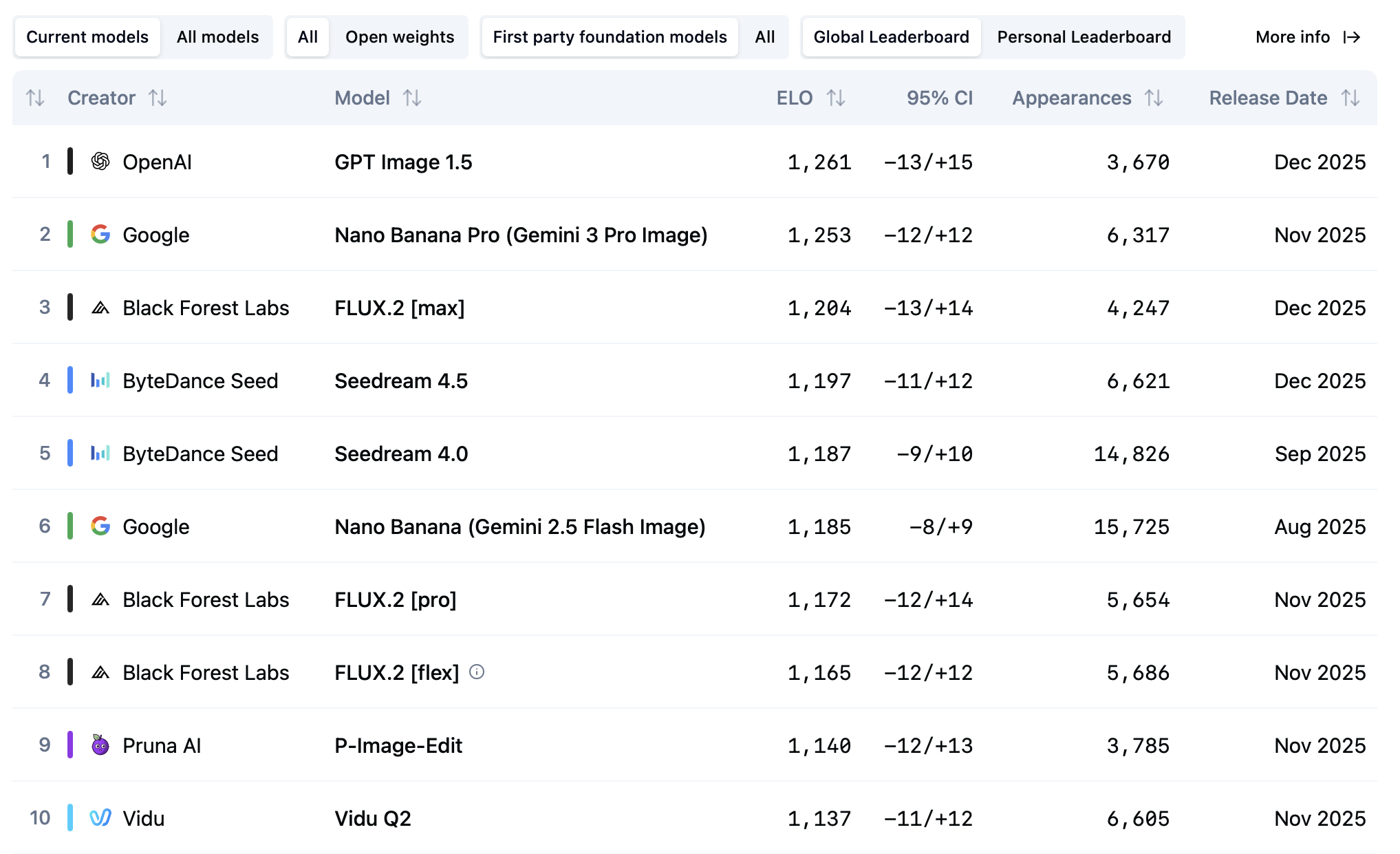Sort by Release Date arrows

point(1350,98)
